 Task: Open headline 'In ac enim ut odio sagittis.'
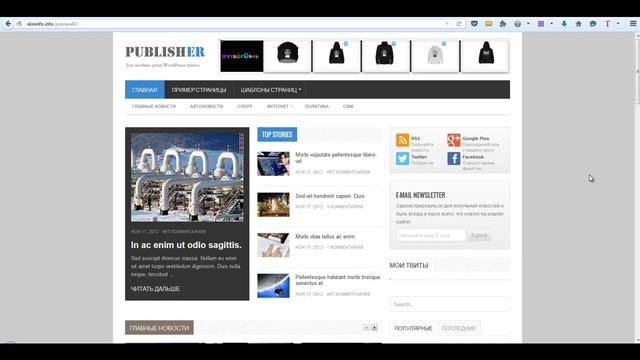(186, 245)
